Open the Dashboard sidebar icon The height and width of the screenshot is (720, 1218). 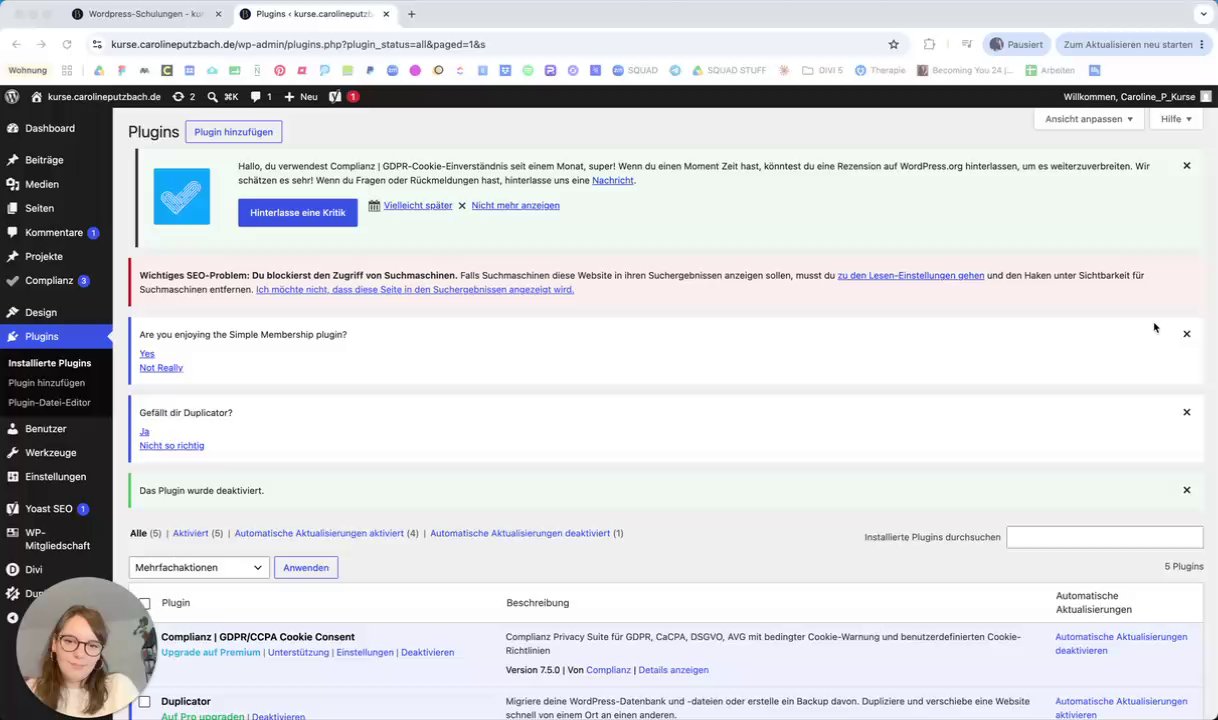pos(12,128)
